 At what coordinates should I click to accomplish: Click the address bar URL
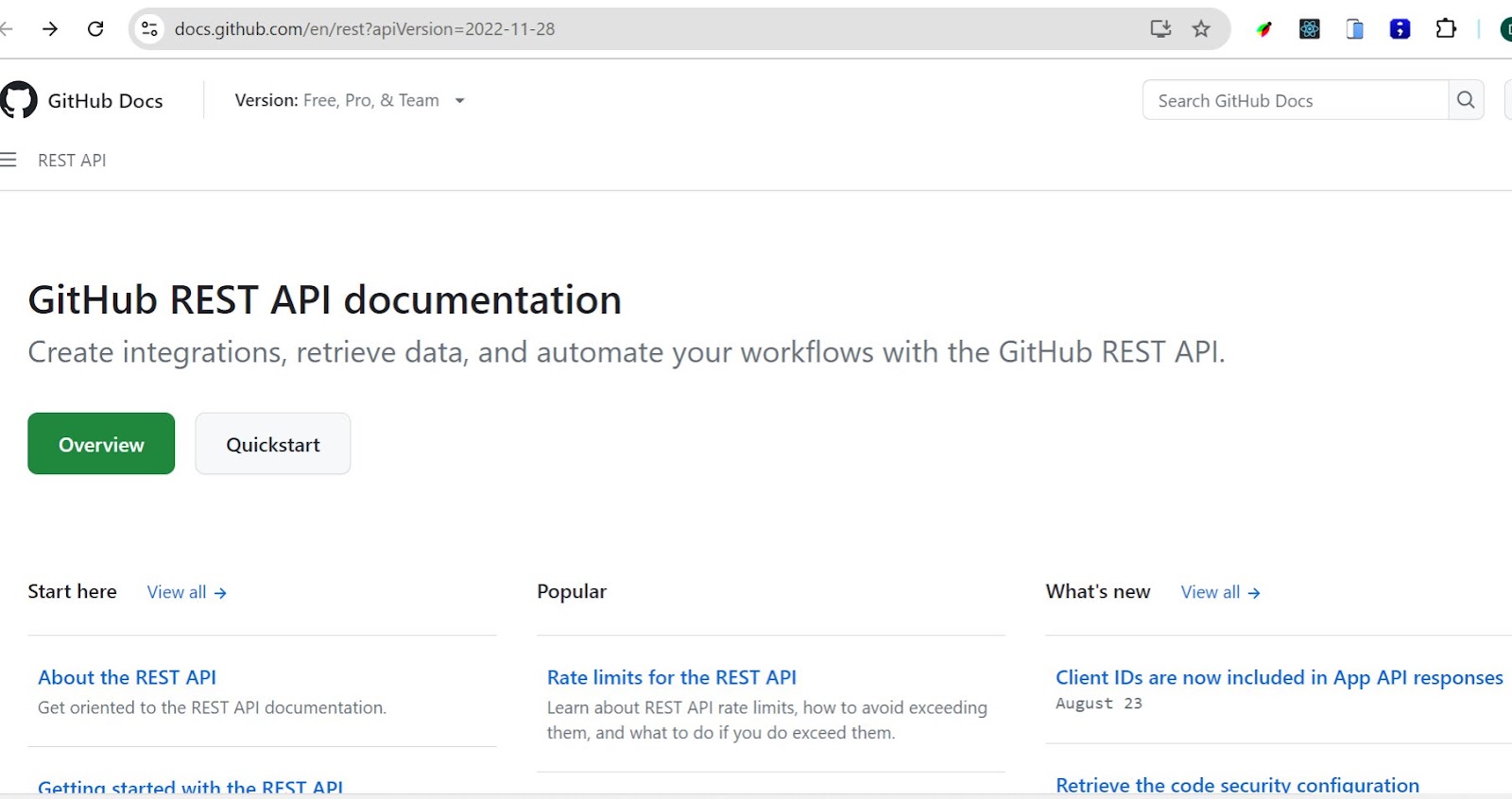pyautogui.click(x=365, y=29)
